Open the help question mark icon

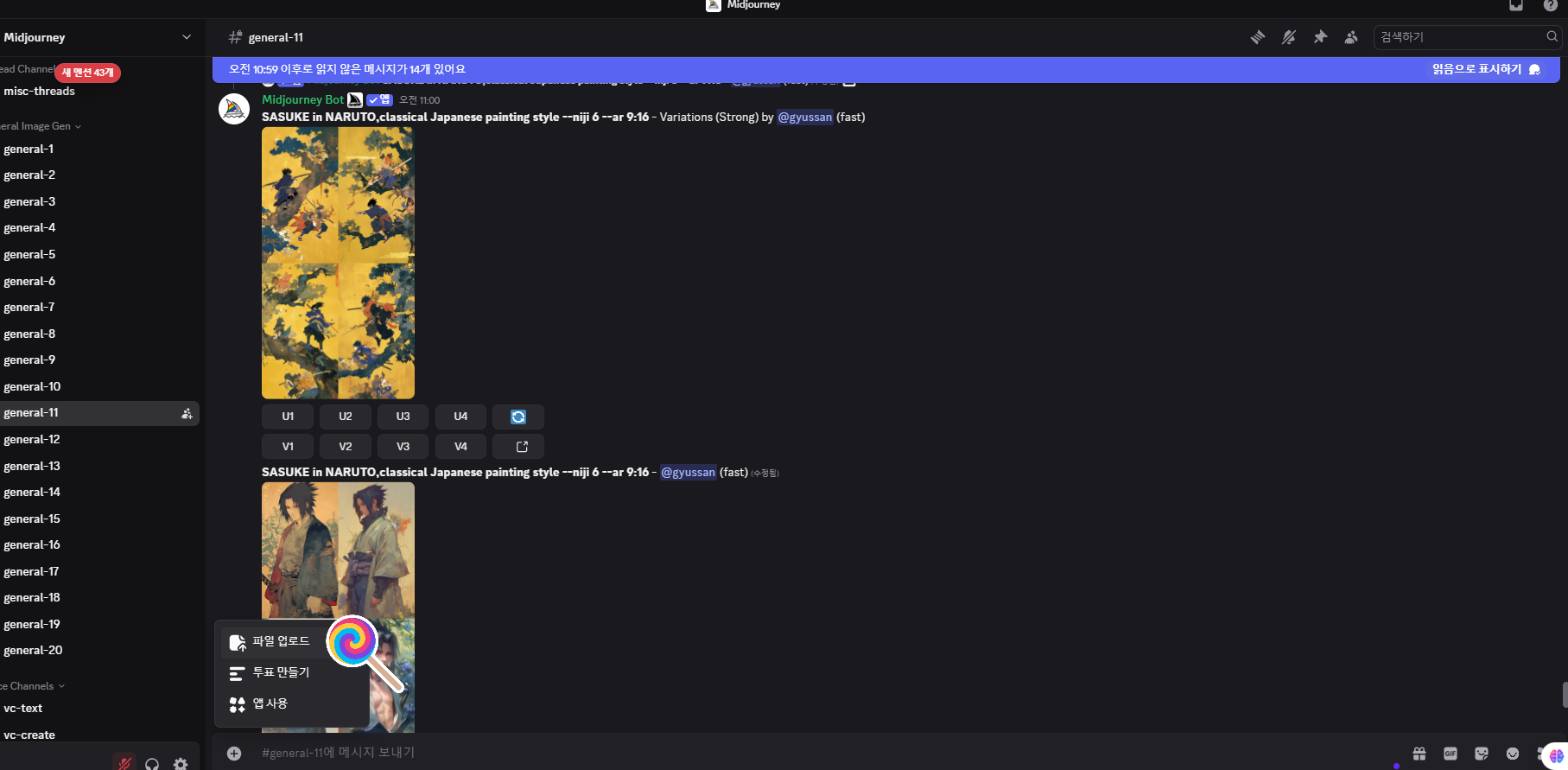tap(1551, 5)
